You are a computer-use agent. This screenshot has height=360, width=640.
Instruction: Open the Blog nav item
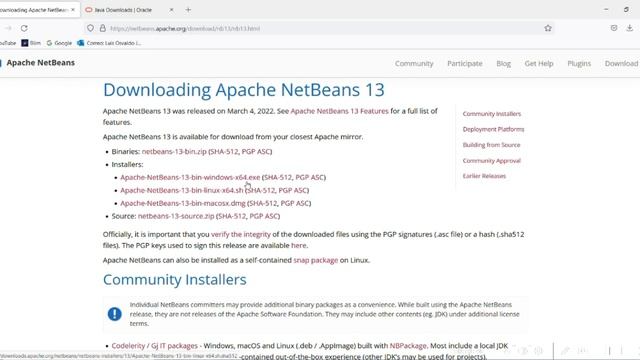[503, 64]
